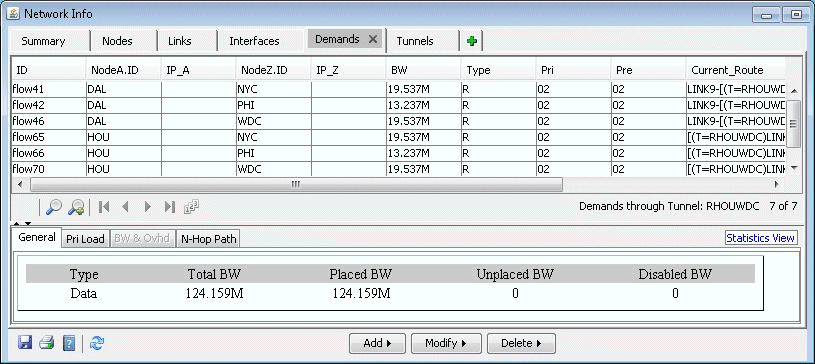Click the printer icon
This screenshot has height=364, width=815.
tap(47, 343)
